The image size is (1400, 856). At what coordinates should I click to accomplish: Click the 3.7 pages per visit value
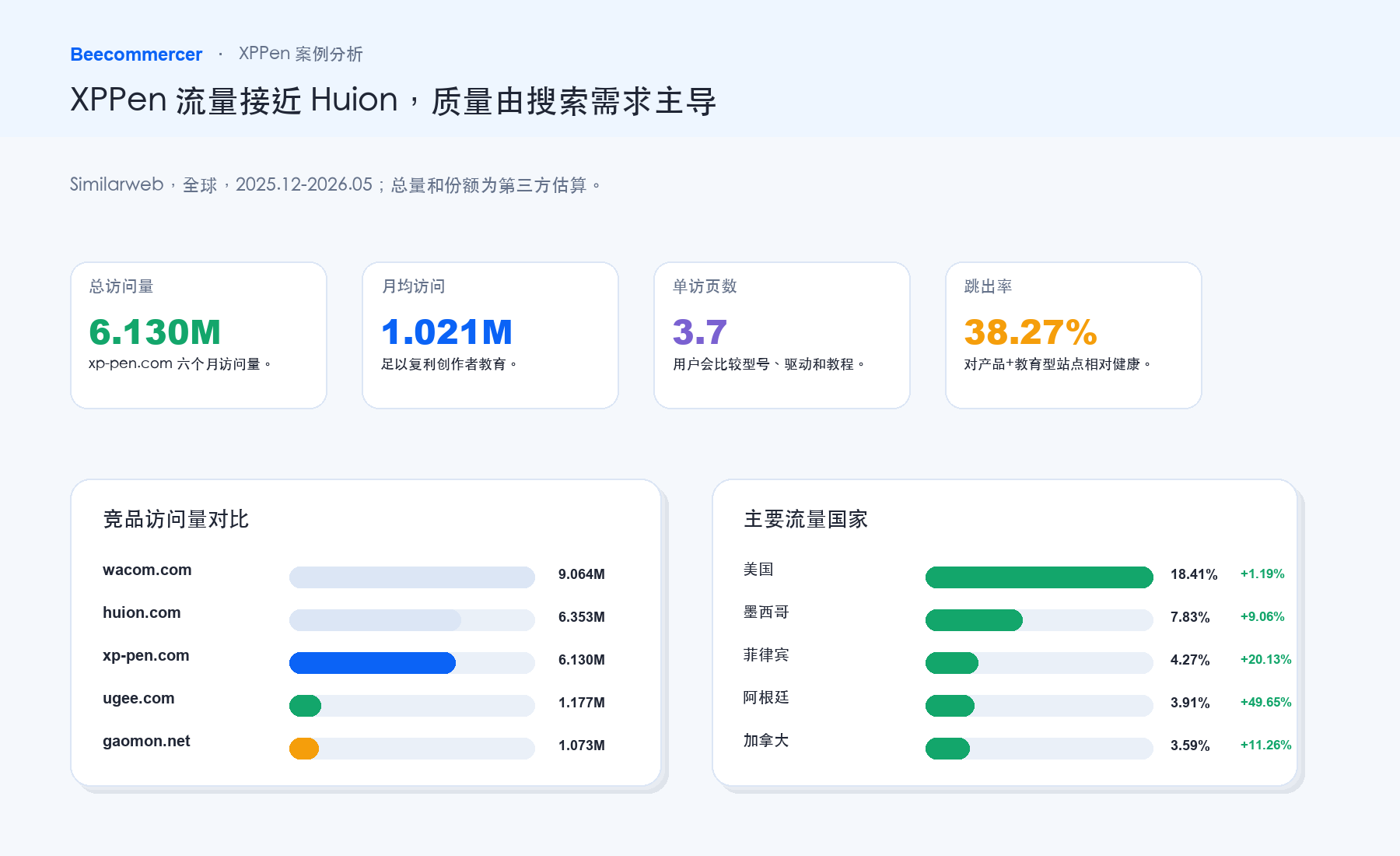tap(700, 332)
